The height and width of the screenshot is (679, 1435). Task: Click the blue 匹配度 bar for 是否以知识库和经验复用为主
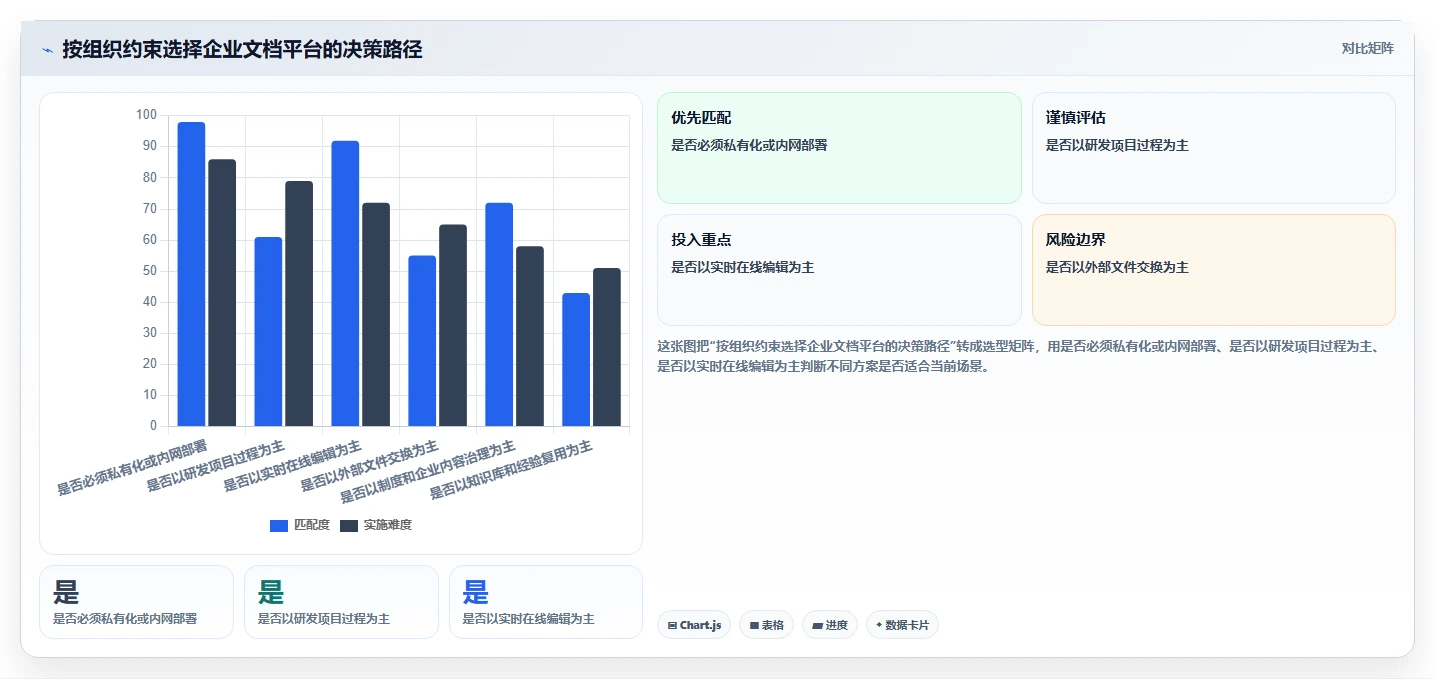point(576,360)
